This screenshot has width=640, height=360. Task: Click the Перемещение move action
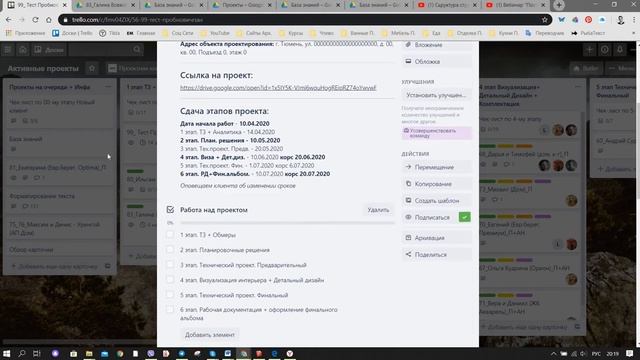pos(436,167)
